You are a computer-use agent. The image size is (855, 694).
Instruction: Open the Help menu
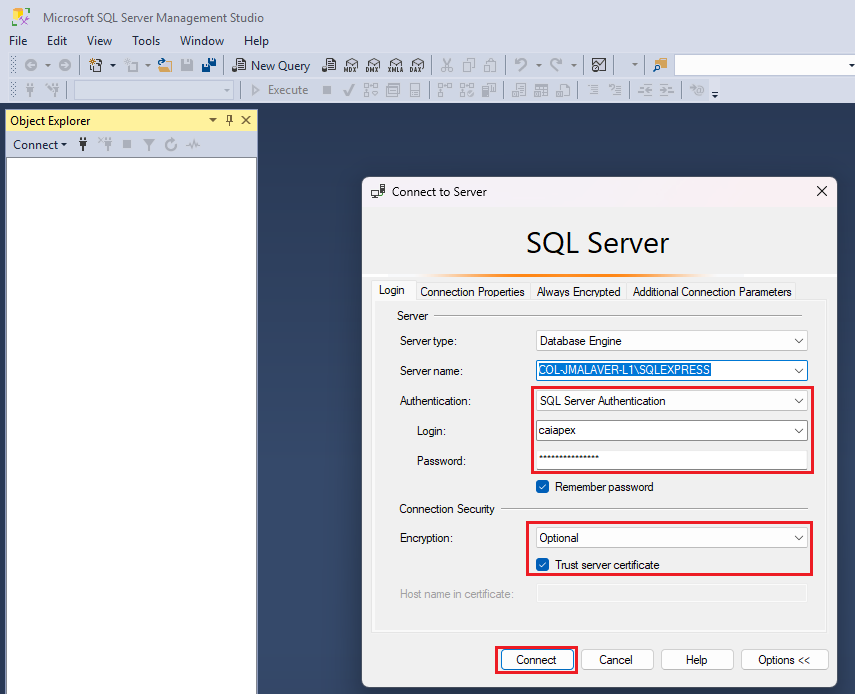(256, 41)
